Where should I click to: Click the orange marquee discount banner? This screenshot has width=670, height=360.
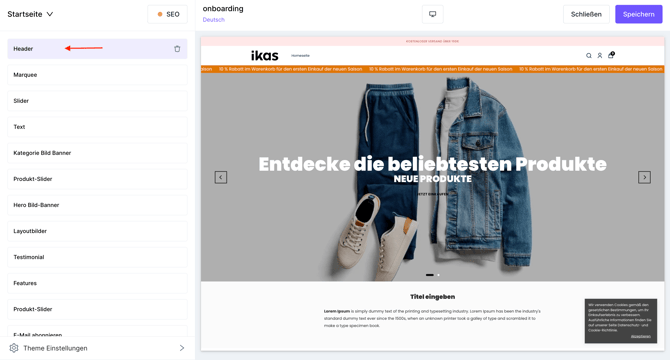pos(432,69)
